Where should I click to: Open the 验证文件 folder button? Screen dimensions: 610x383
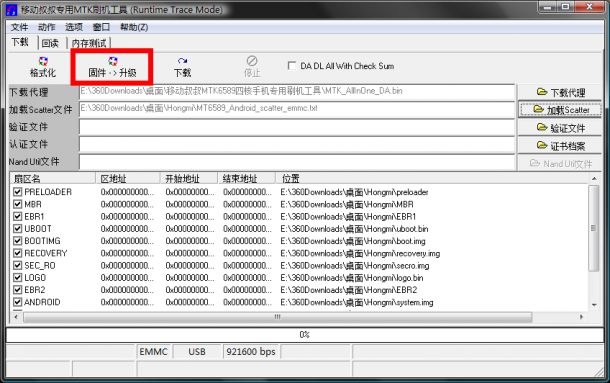[560, 128]
